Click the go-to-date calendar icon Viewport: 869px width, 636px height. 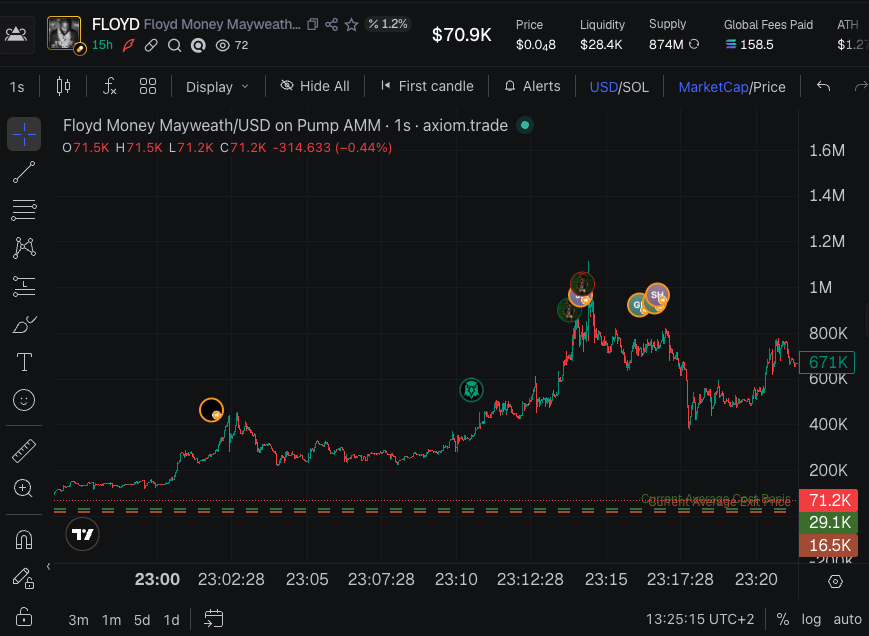click(x=213, y=619)
